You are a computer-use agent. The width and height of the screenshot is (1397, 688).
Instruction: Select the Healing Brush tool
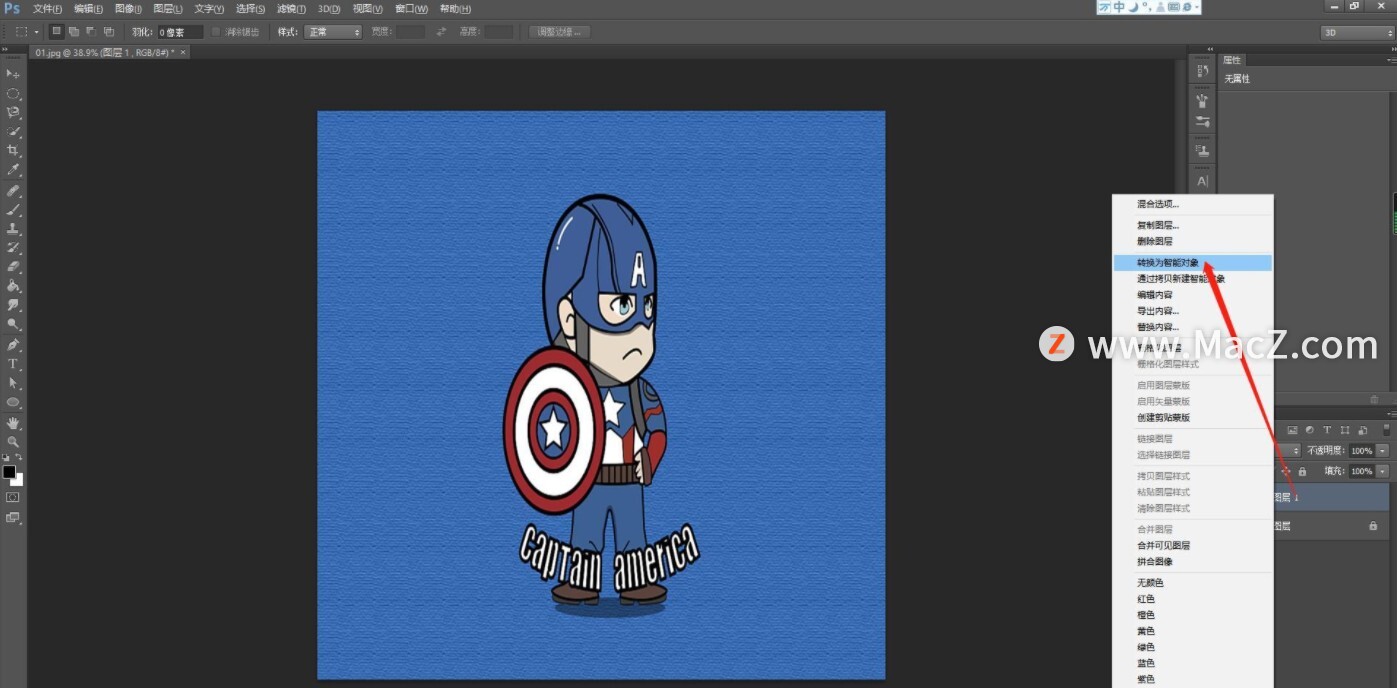tap(13, 190)
